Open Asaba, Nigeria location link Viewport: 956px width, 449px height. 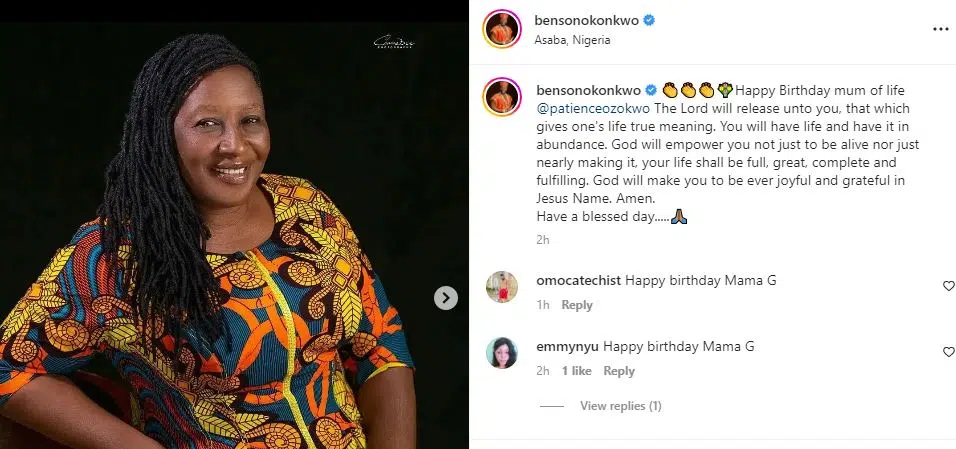tap(573, 40)
